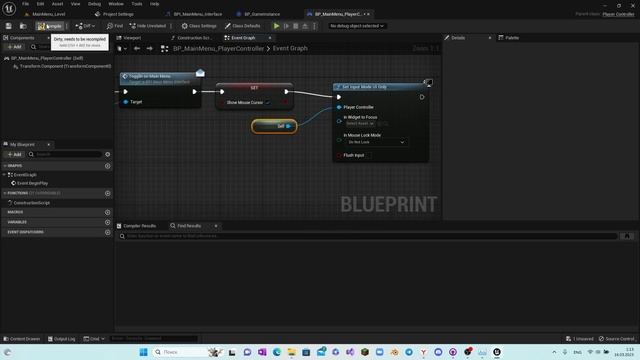Collapse the EventGraph tree item
The width and height of the screenshot is (640, 360).
pyautogui.click(x=4, y=175)
